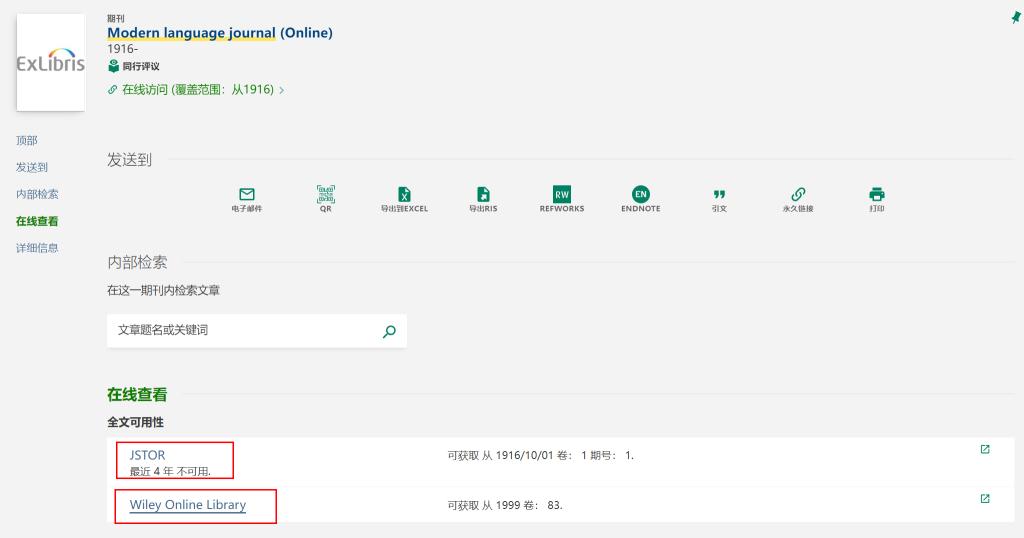Open Modern language journal (Online) title
This screenshot has height=538, width=1024.
pyautogui.click(x=219, y=33)
